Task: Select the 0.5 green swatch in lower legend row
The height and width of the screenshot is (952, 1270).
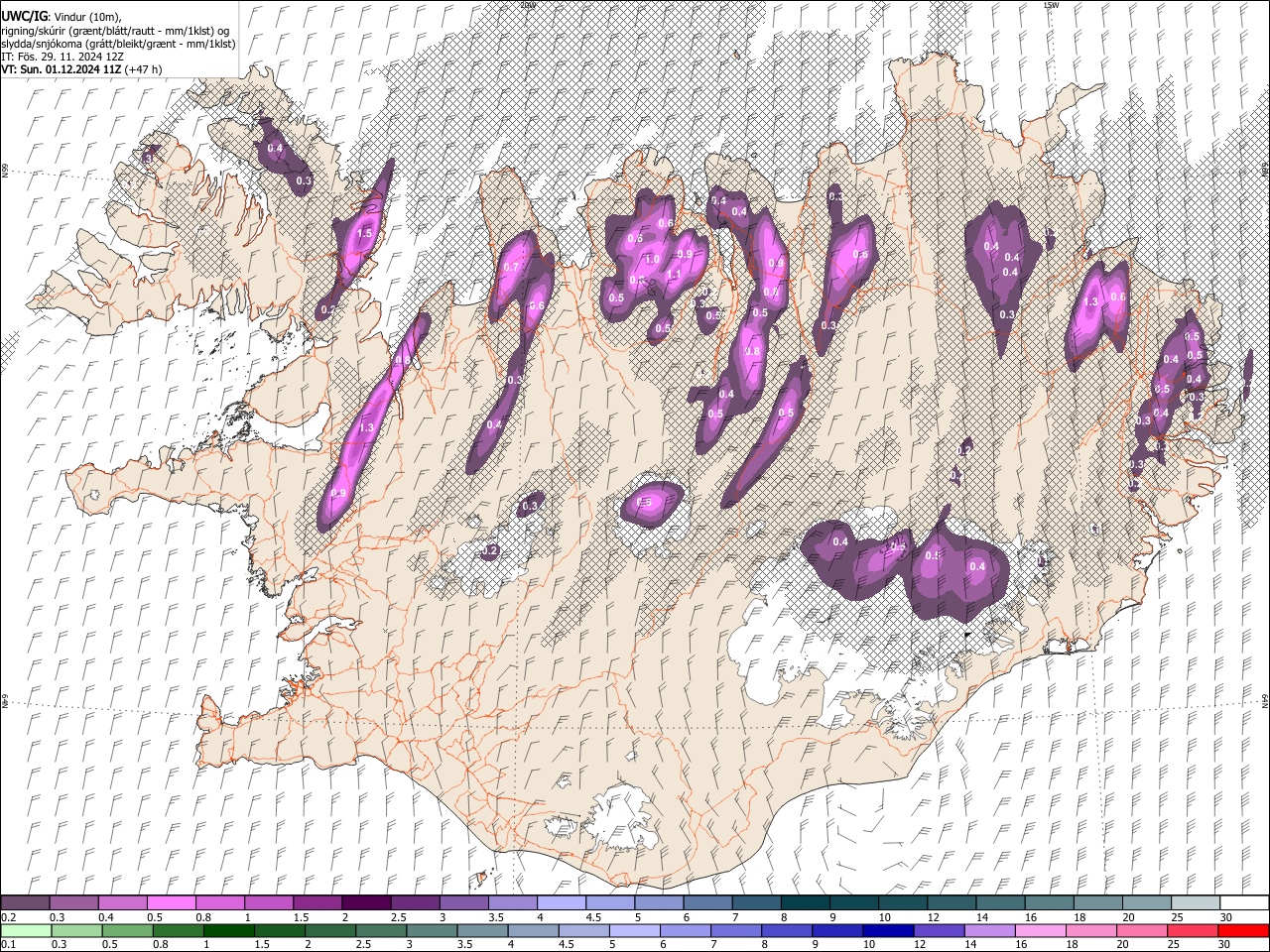Action: [127, 931]
